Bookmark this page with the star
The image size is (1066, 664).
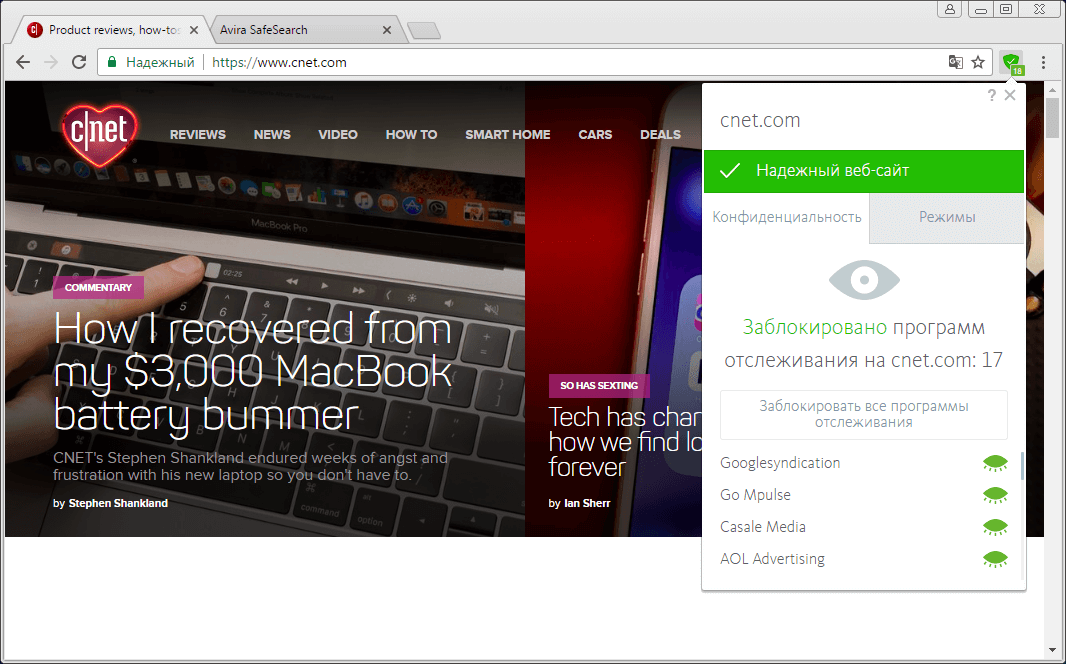click(978, 63)
